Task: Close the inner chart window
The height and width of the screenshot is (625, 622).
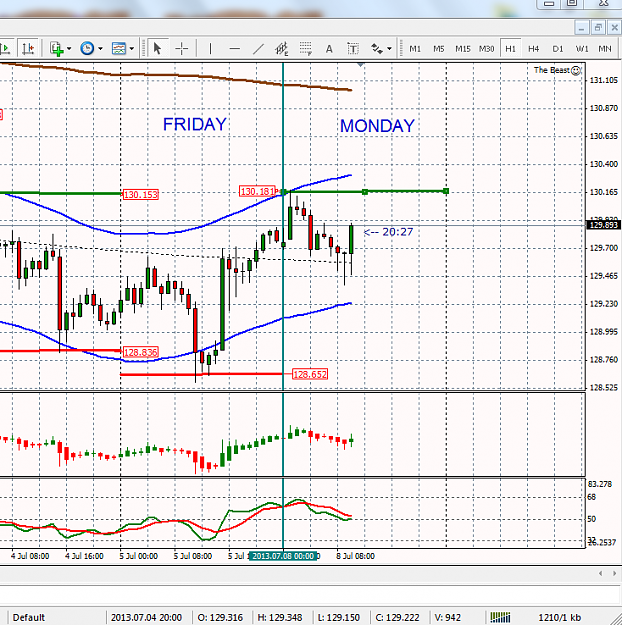Action: coord(614,28)
